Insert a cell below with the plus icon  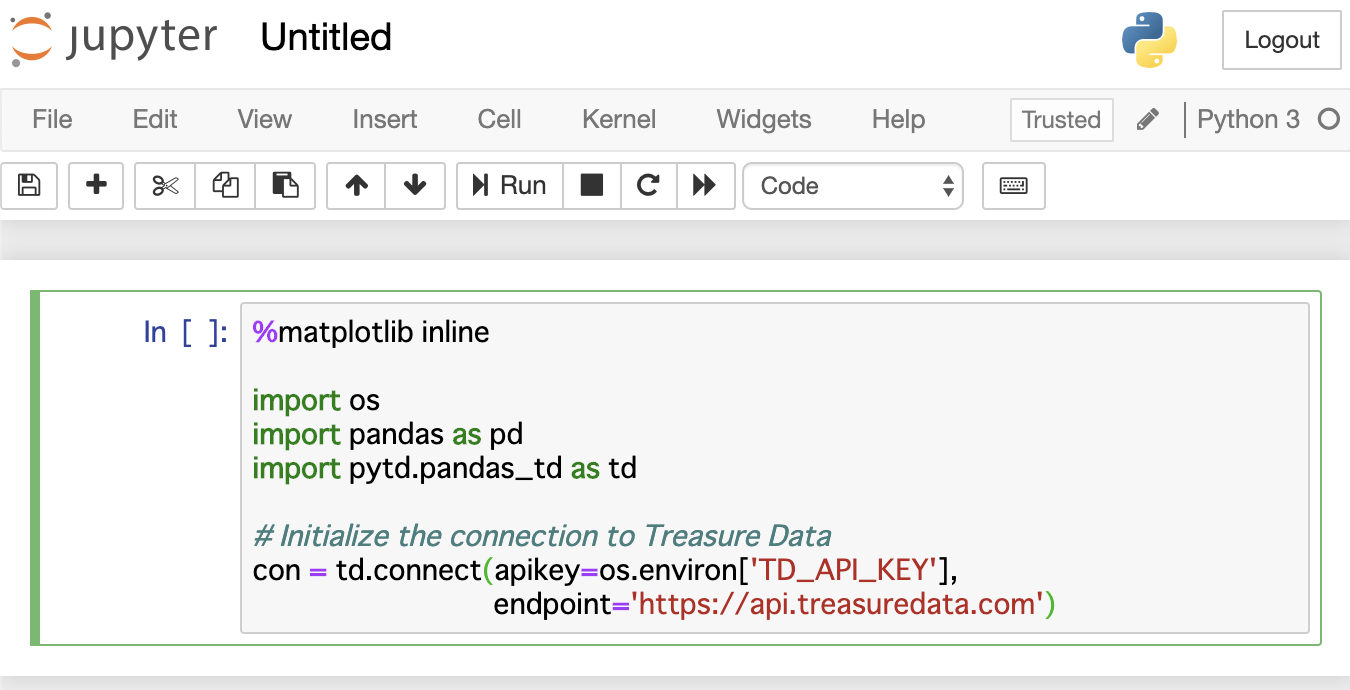(x=96, y=186)
